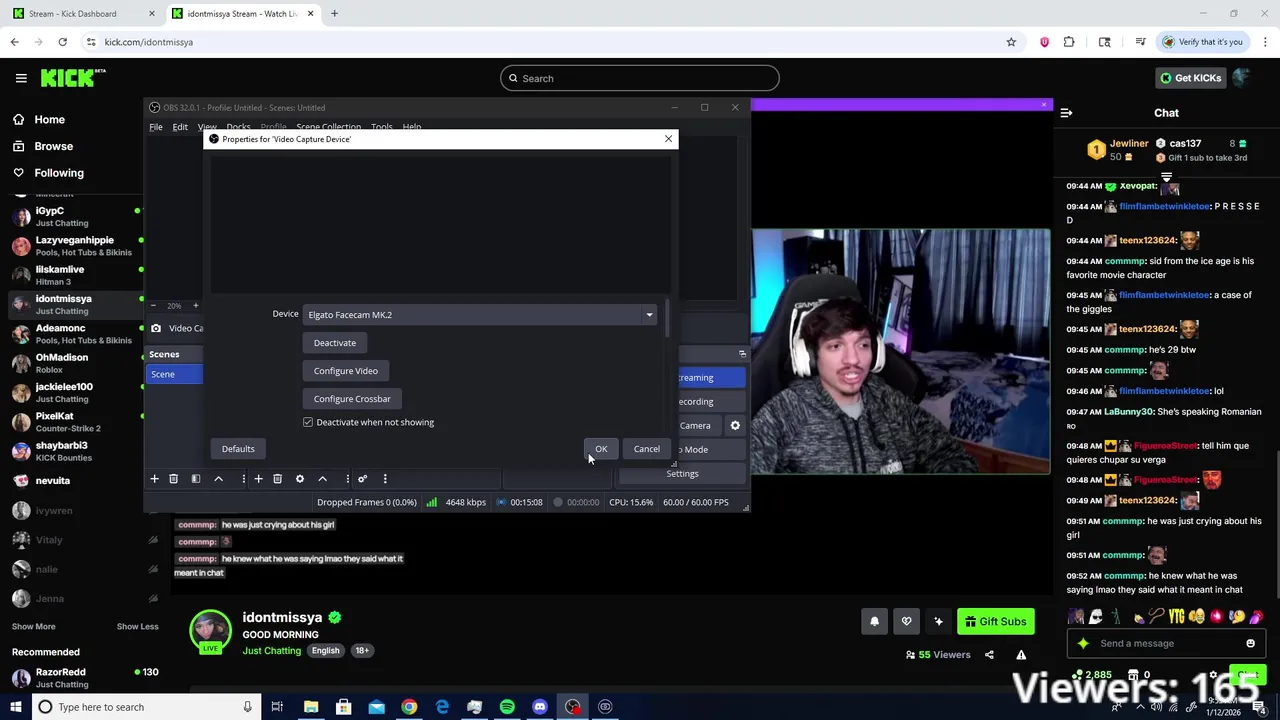This screenshot has width=1280, height=720.
Task: Add a new source with the plus icon
Action: pos(258,479)
